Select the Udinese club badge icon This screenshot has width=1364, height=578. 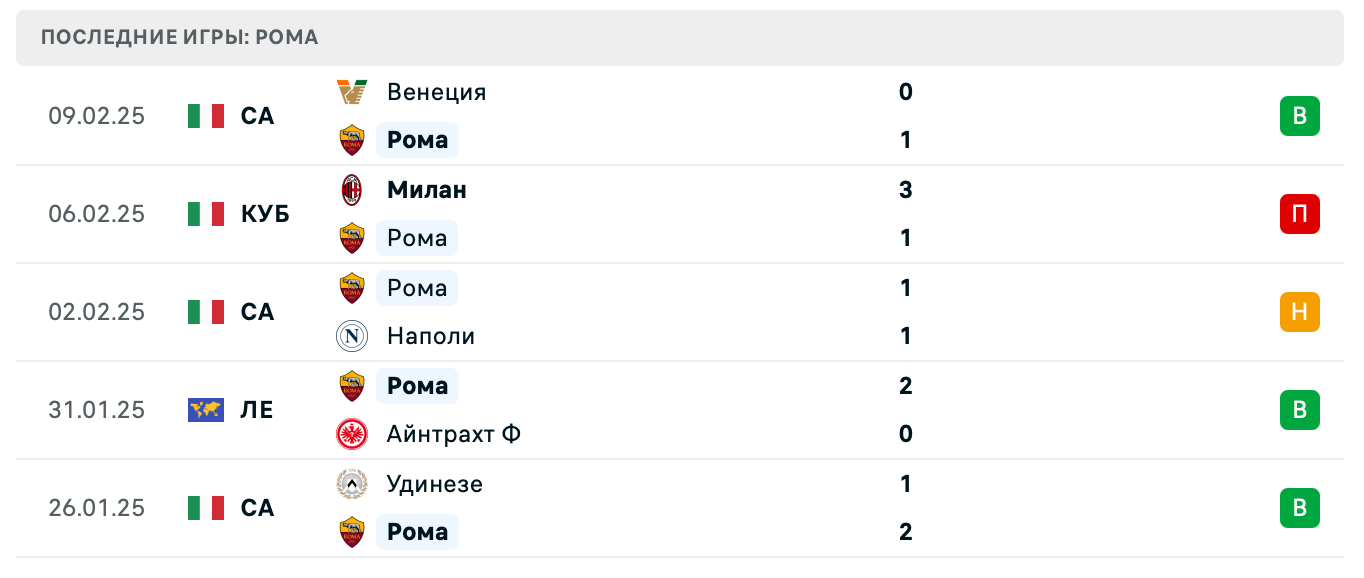tap(352, 484)
